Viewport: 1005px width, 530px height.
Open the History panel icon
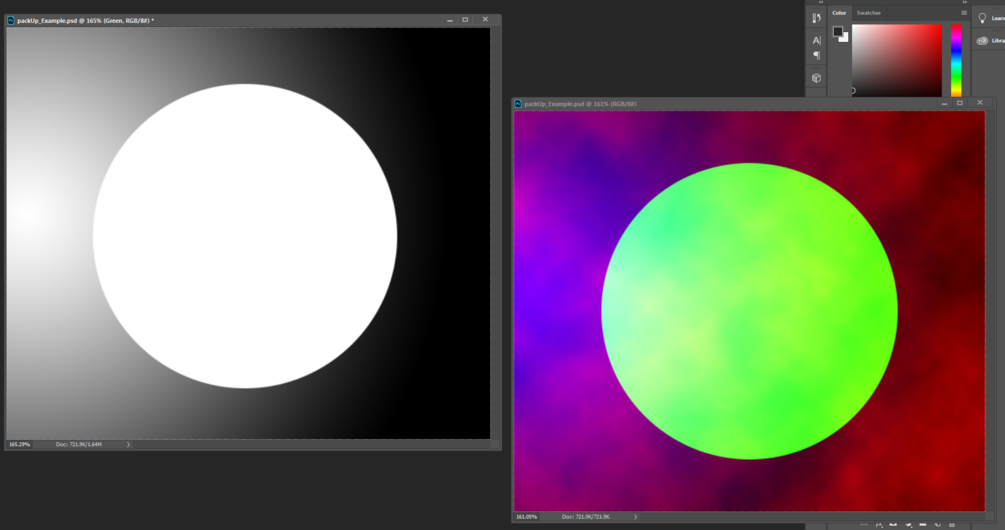tap(817, 19)
